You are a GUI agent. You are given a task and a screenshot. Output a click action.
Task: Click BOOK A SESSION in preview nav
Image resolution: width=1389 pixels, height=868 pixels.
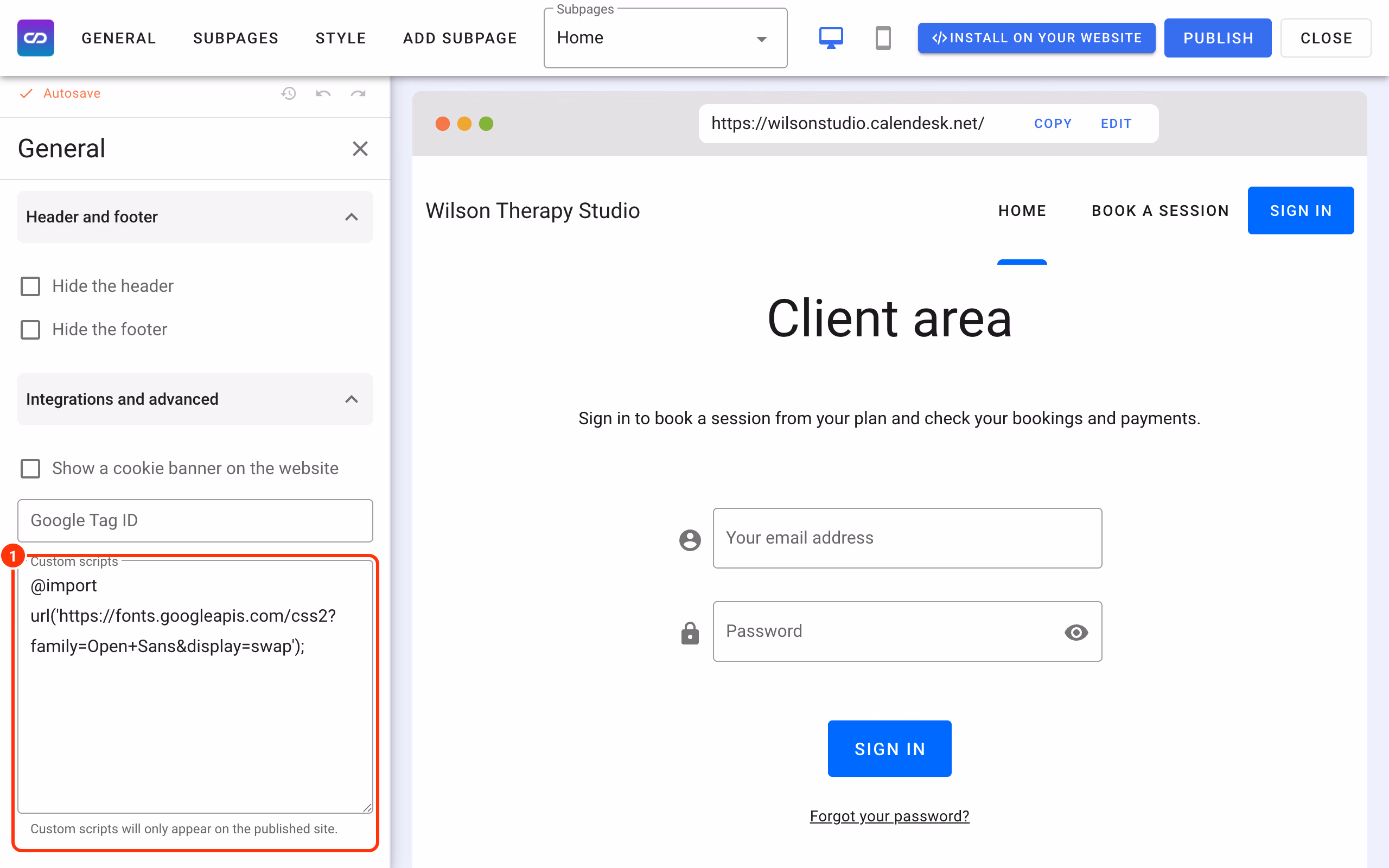pos(1160,210)
